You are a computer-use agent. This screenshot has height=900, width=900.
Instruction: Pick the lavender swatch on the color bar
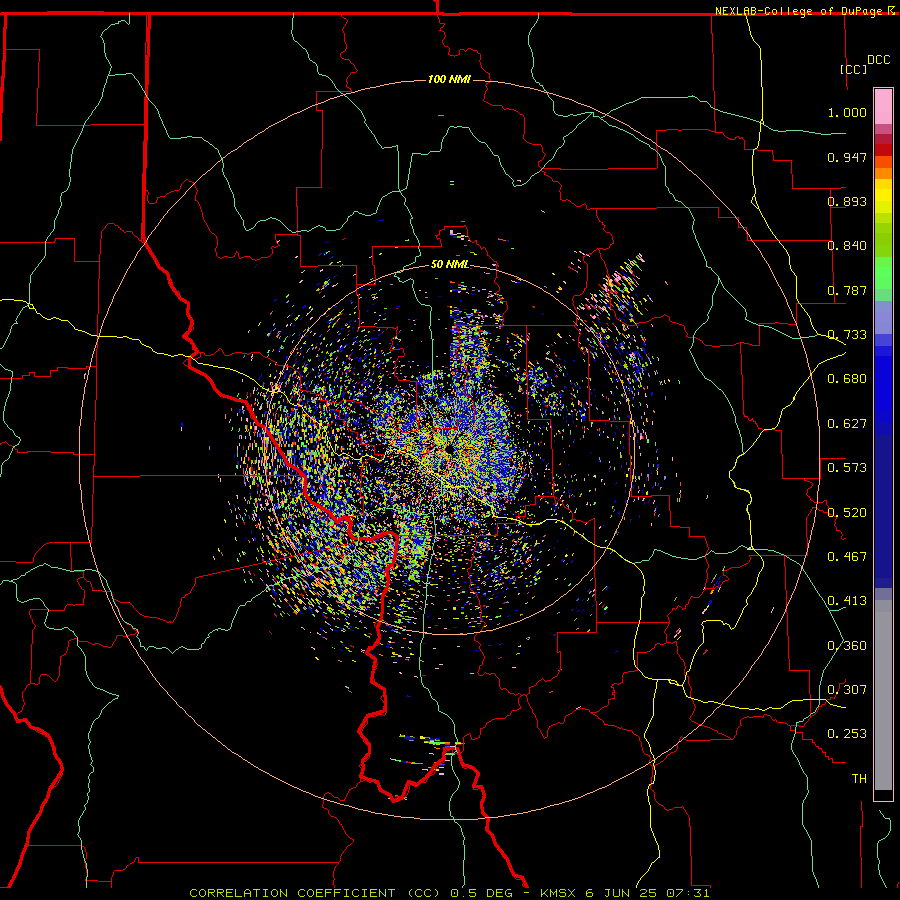(883, 317)
